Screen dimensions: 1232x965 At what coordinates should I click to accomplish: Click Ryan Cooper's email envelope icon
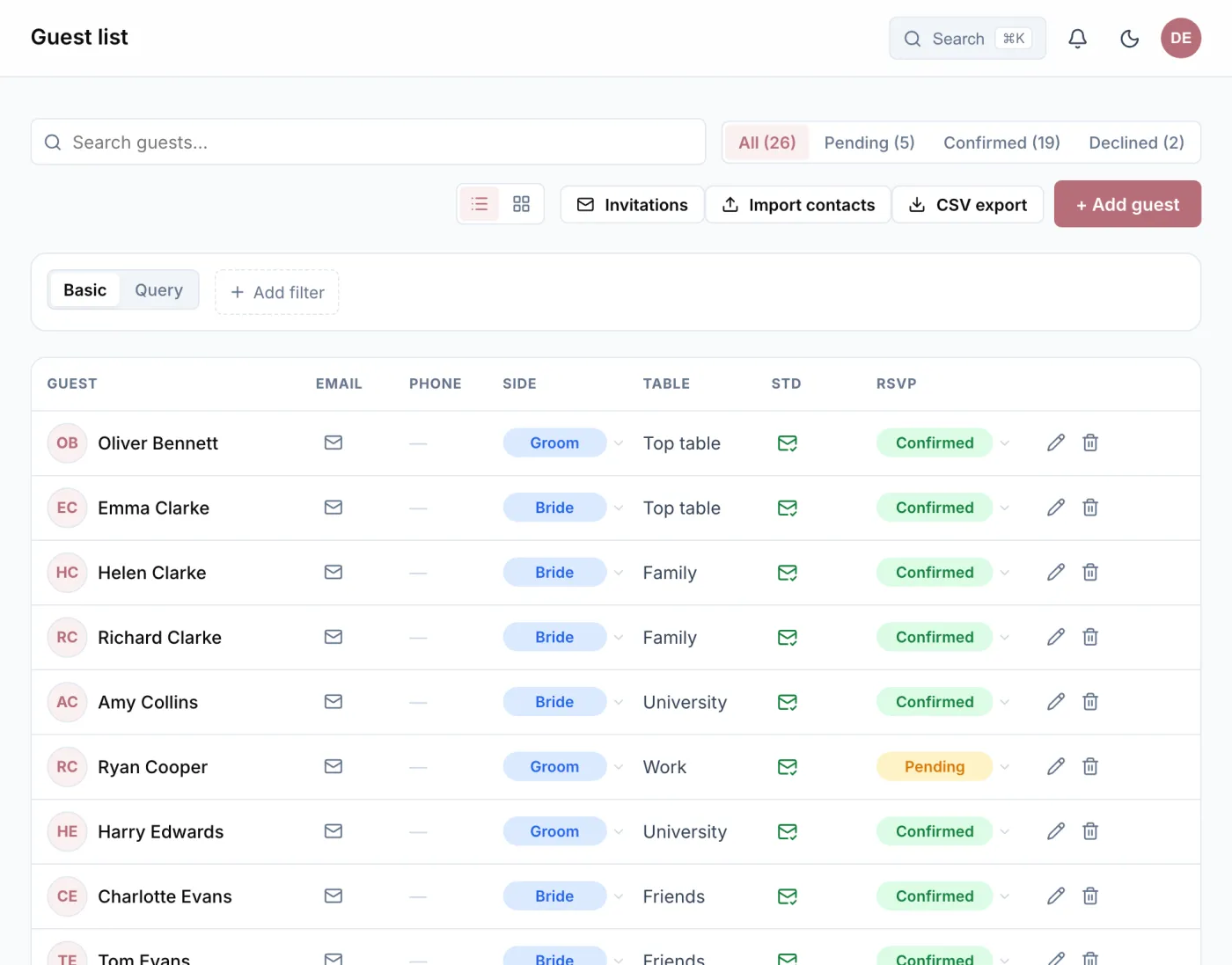[334, 766]
